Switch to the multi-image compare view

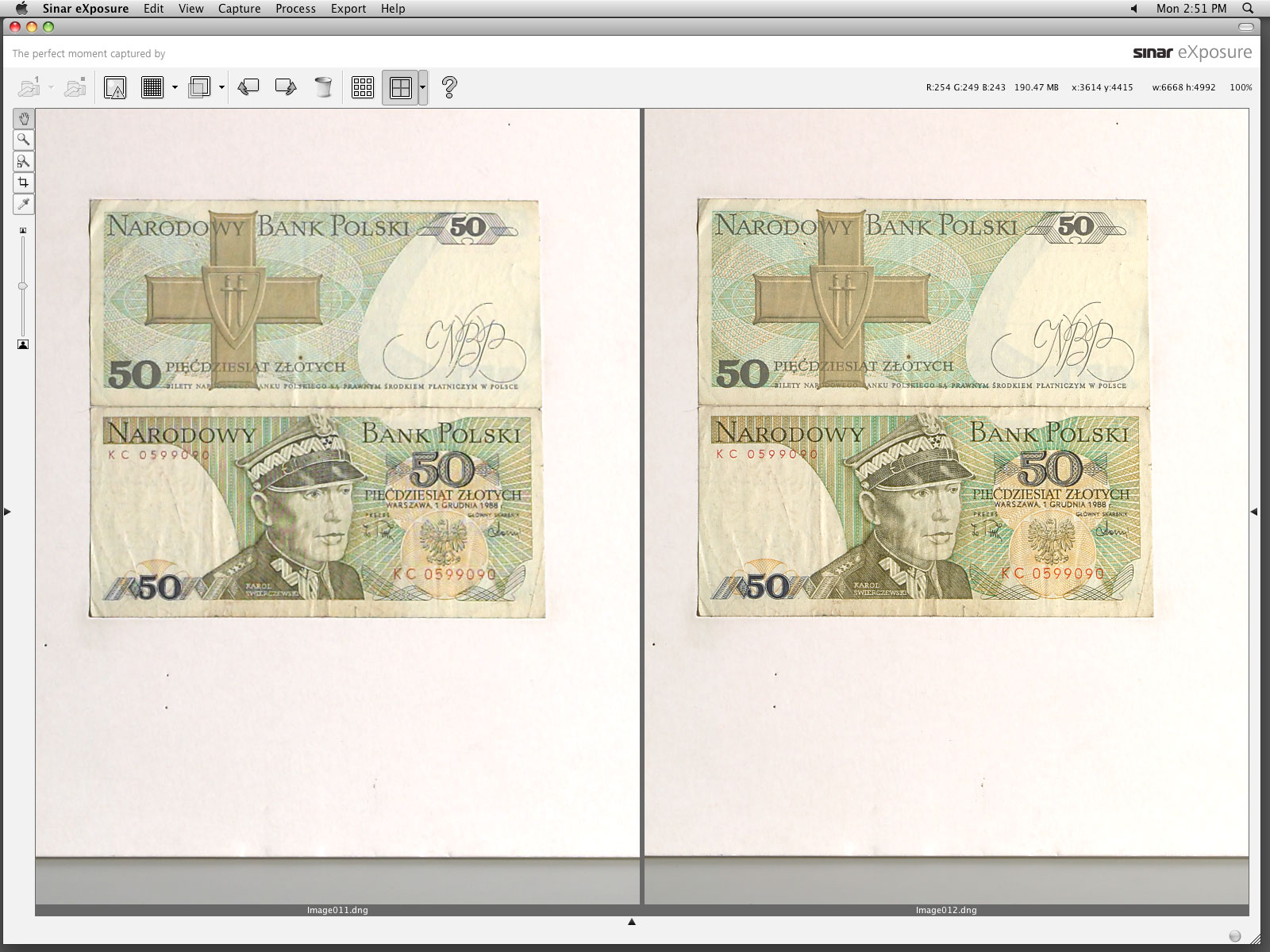coord(400,87)
